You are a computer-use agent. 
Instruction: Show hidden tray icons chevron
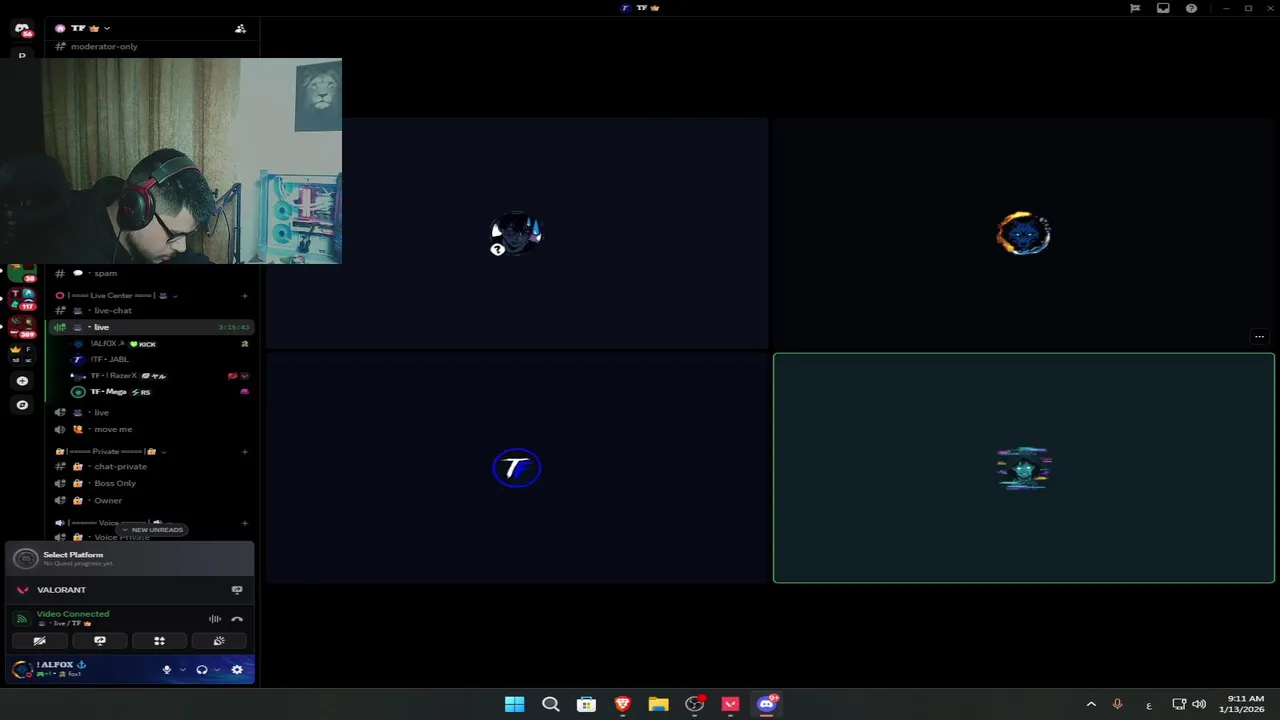pyautogui.click(x=1091, y=704)
